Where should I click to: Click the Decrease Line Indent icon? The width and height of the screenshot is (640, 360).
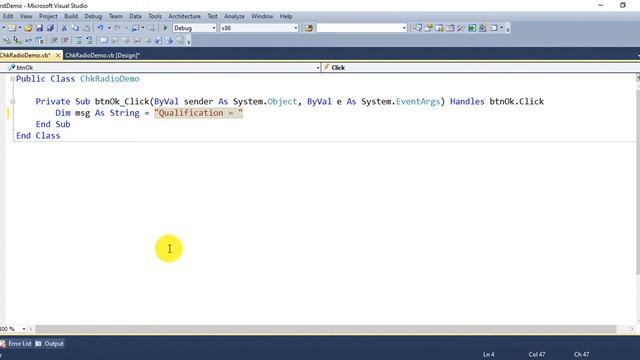click(54, 40)
